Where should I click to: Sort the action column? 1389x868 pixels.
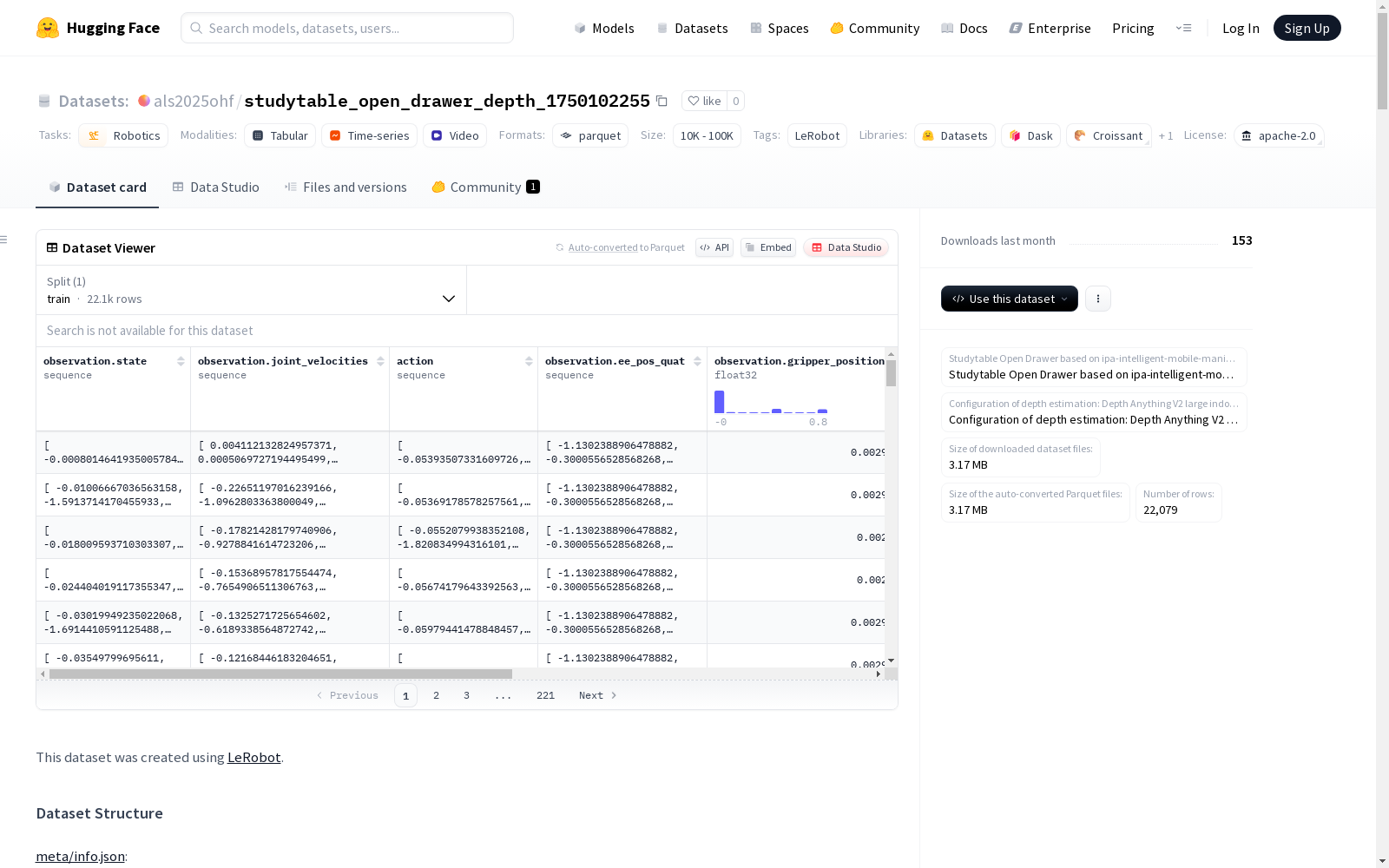529,361
